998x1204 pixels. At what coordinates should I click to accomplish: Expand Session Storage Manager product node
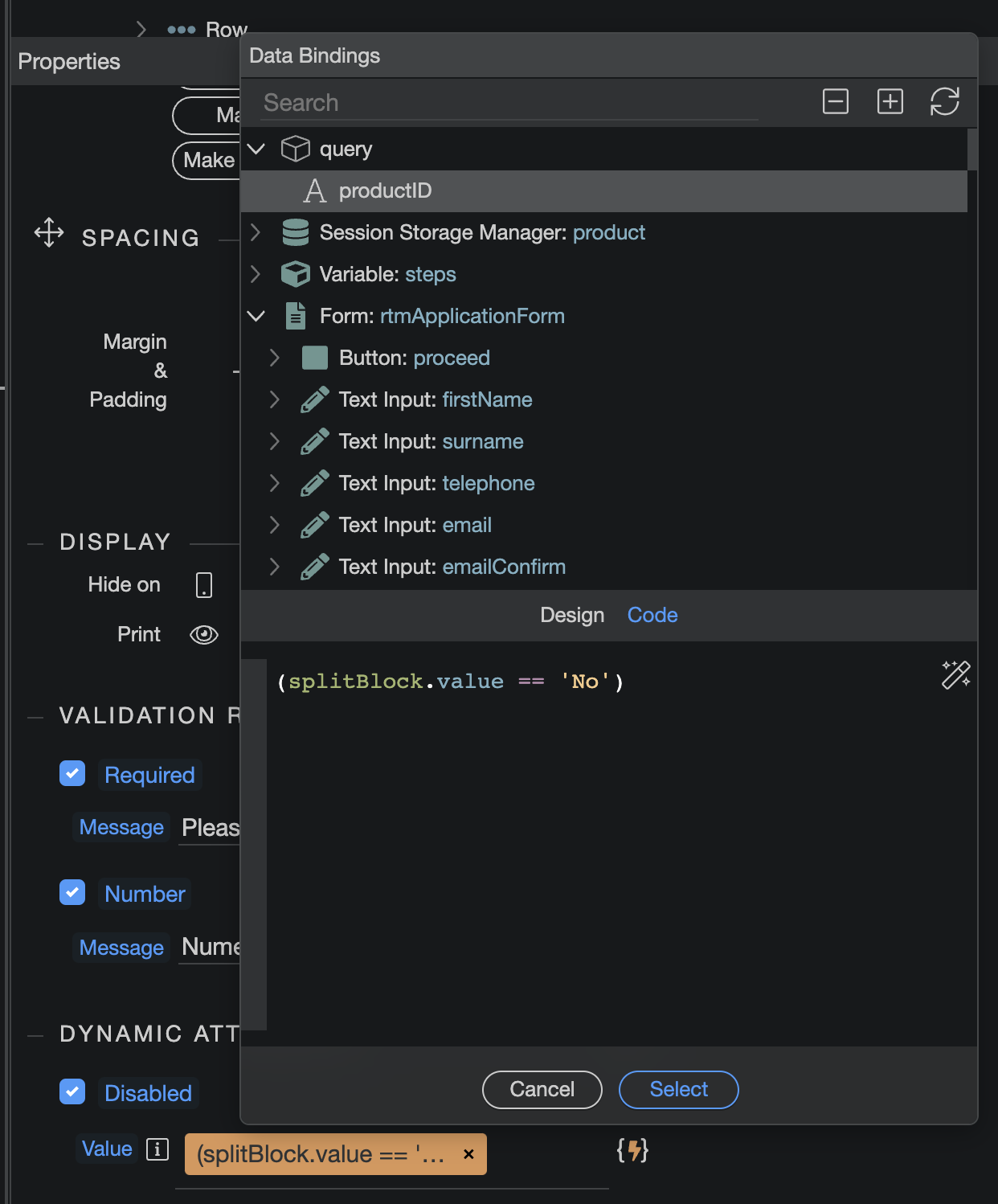(256, 232)
